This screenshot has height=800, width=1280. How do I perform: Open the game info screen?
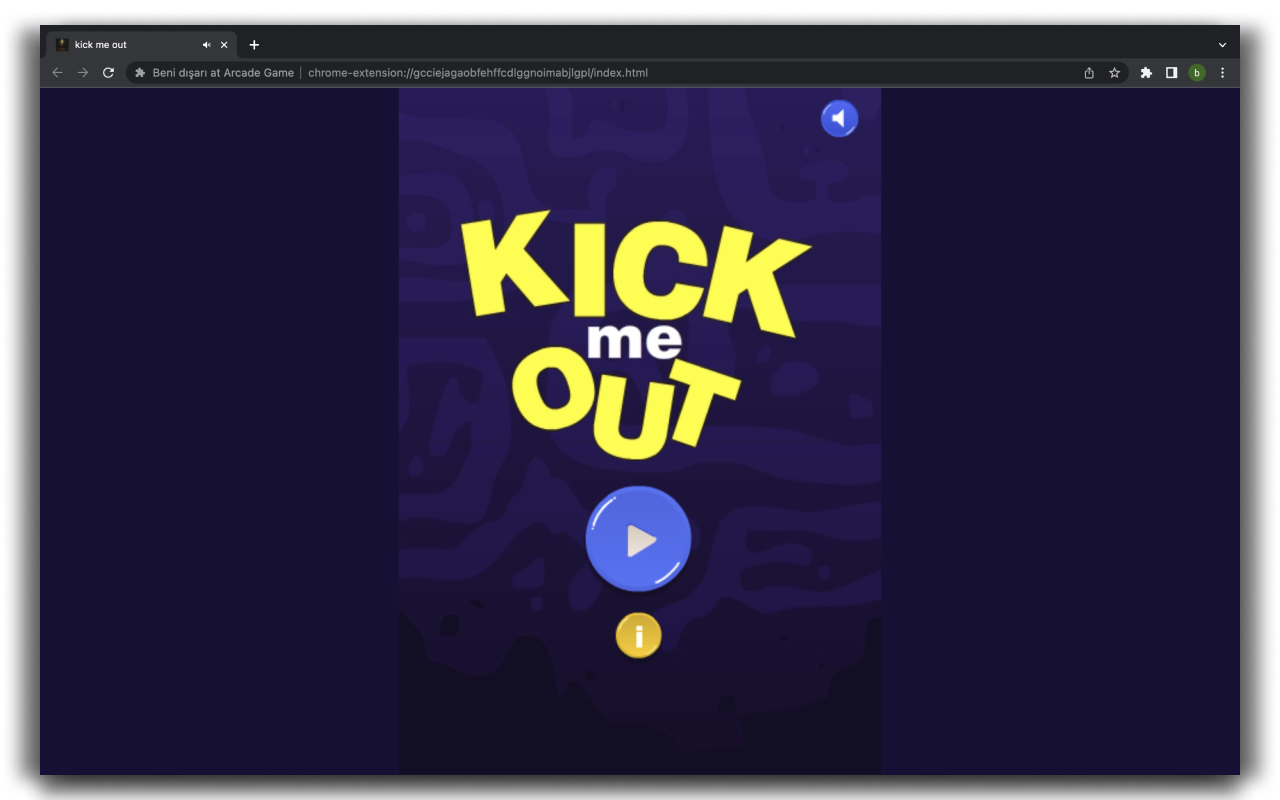[x=638, y=634]
